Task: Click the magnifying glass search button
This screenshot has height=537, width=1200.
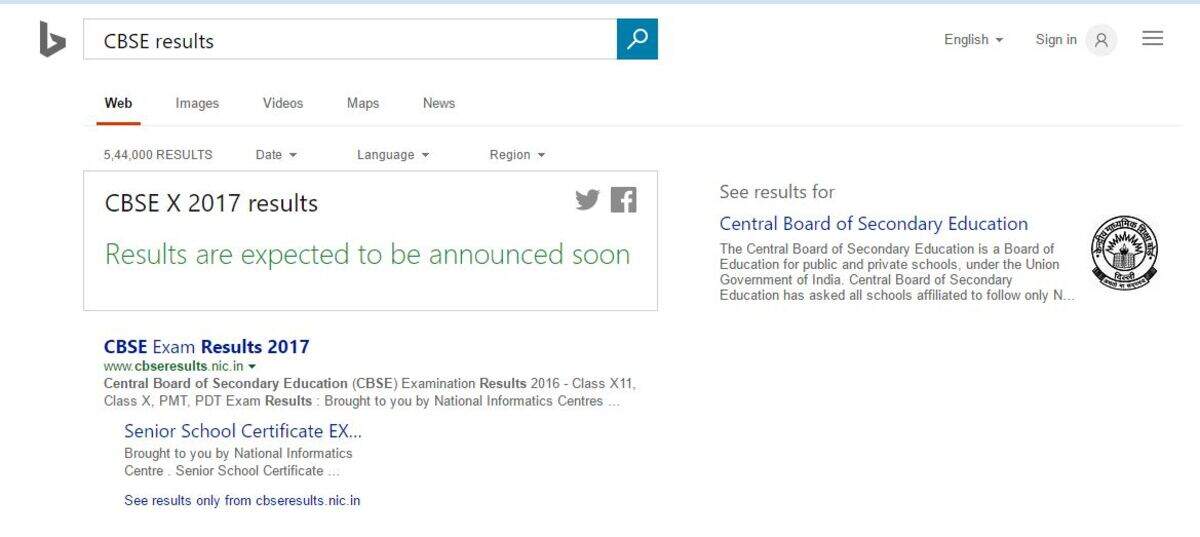Action: click(637, 39)
